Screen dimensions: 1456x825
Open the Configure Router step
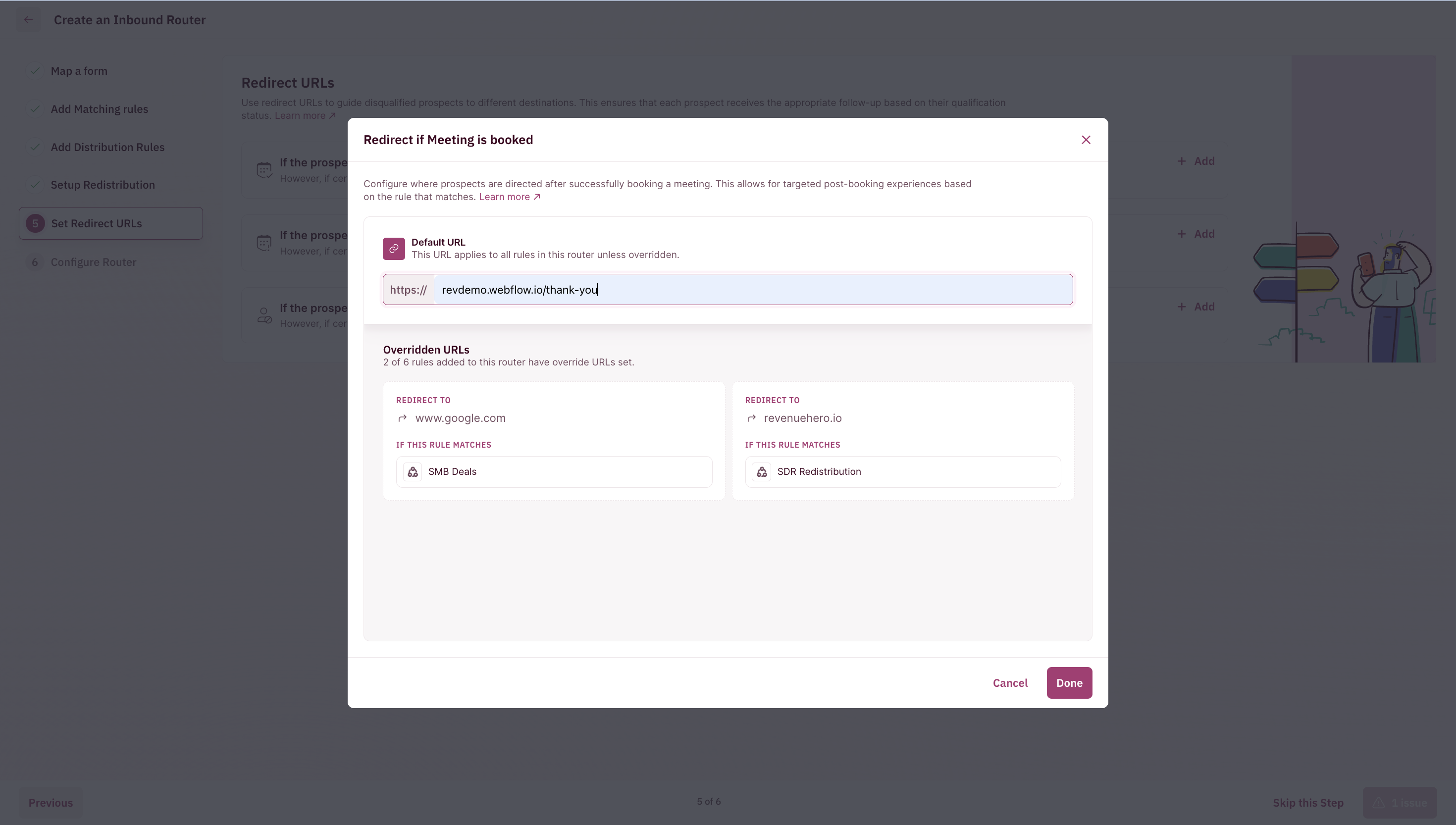tap(94, 262)
